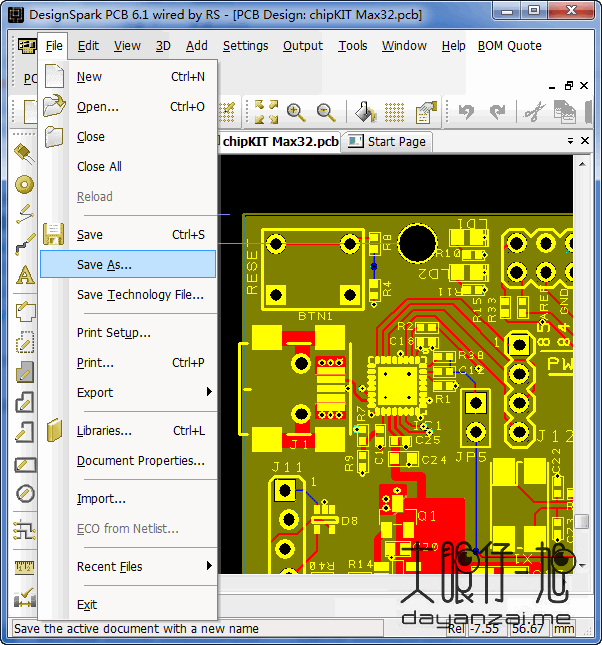Select the Add Board outline tool
The image size is (602, 645).
tap(26, 311)
